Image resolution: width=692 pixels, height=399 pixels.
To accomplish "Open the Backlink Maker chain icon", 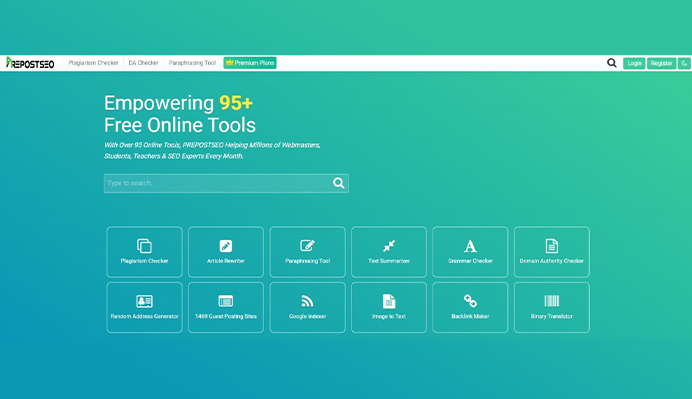I will pyautogui.click(x=470, y=301).
